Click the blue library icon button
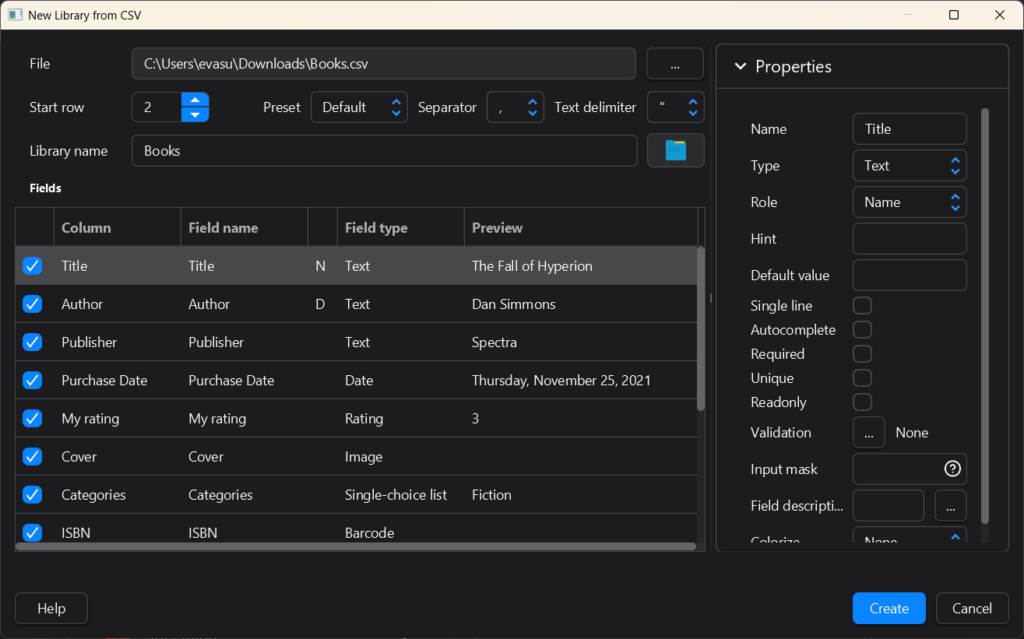This screenshot has width=1024, height=639. click(x=675, y=150)
